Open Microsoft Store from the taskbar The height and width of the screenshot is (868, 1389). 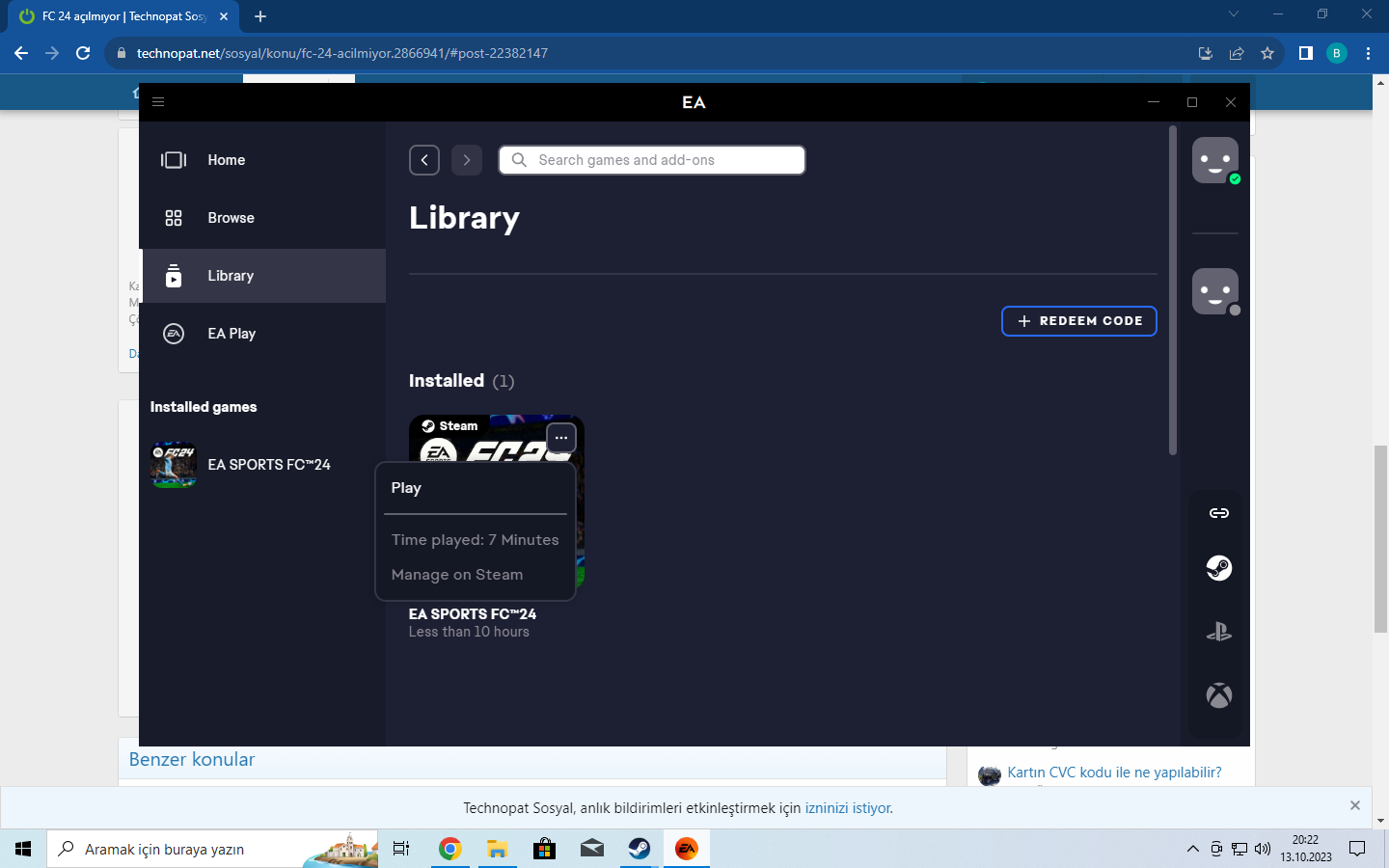[544, 849]
